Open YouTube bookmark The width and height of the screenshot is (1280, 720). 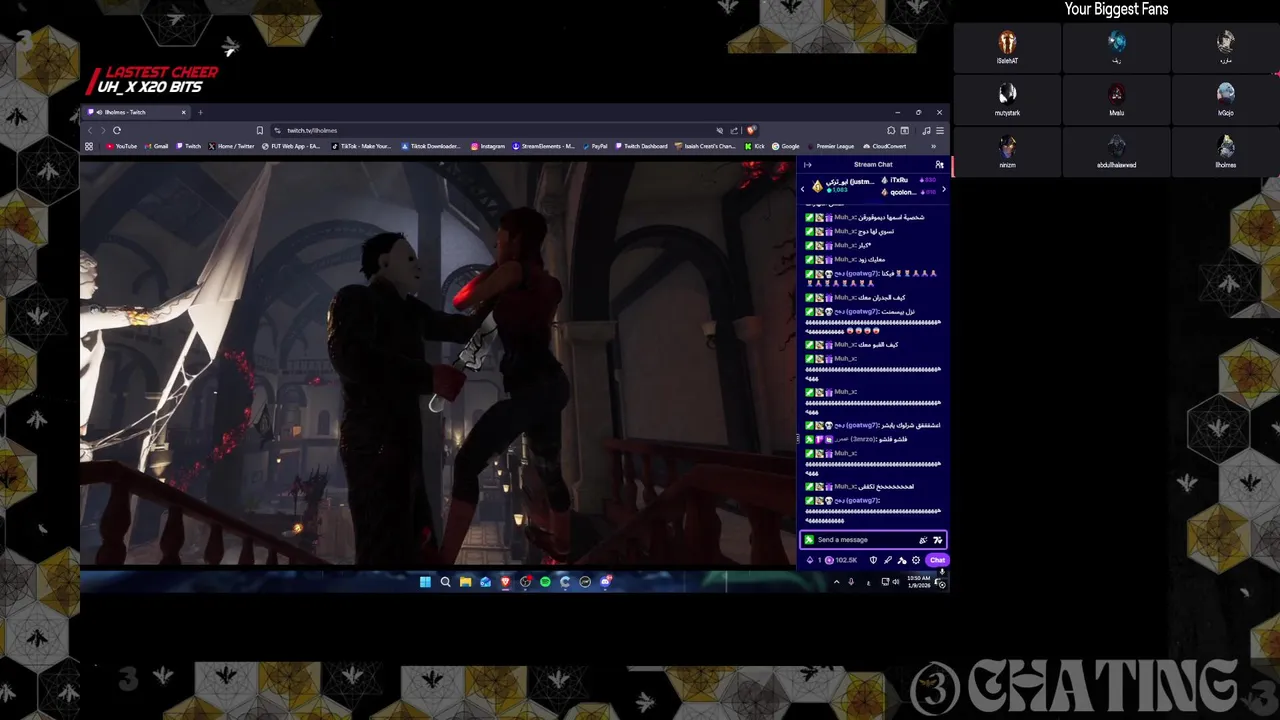coord(122,146)
